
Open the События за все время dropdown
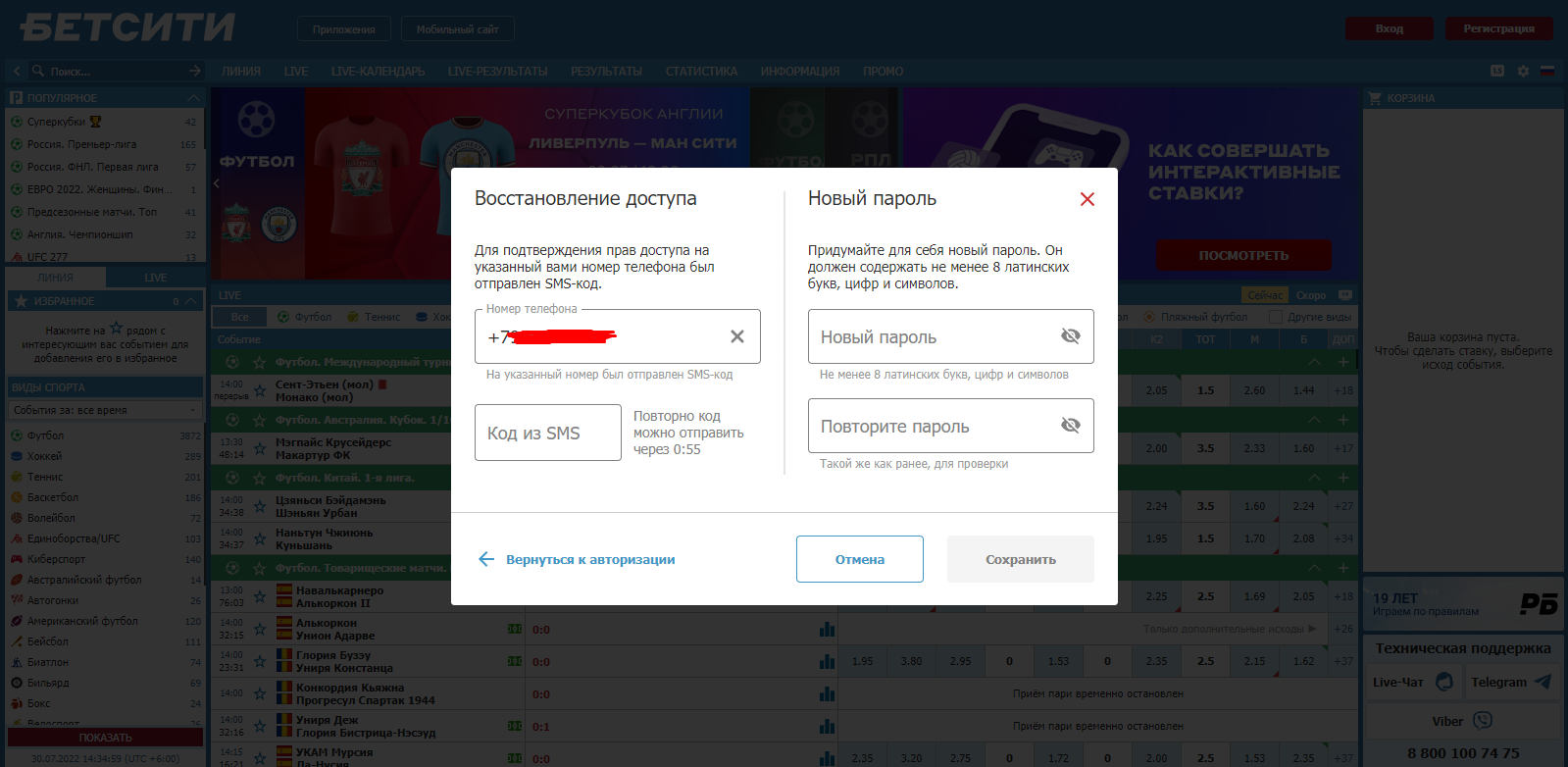coord(104,410)
